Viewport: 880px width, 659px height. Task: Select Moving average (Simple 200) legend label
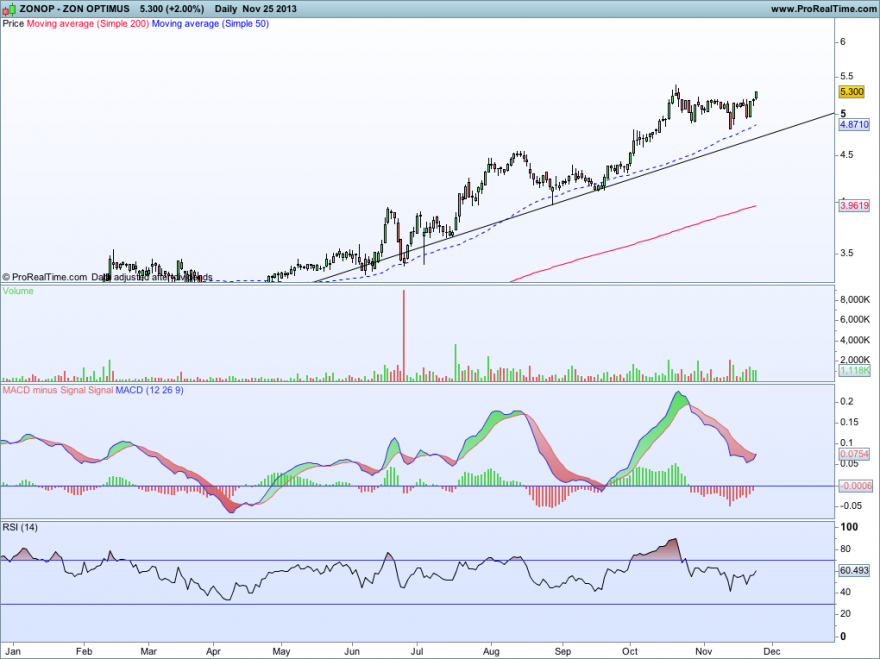click(88, 24)
